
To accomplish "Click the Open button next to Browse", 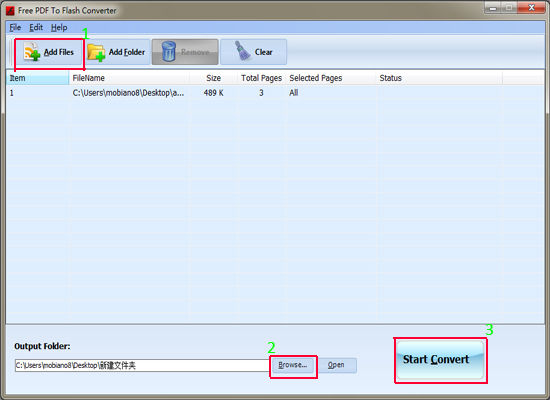I will [336, 365].
